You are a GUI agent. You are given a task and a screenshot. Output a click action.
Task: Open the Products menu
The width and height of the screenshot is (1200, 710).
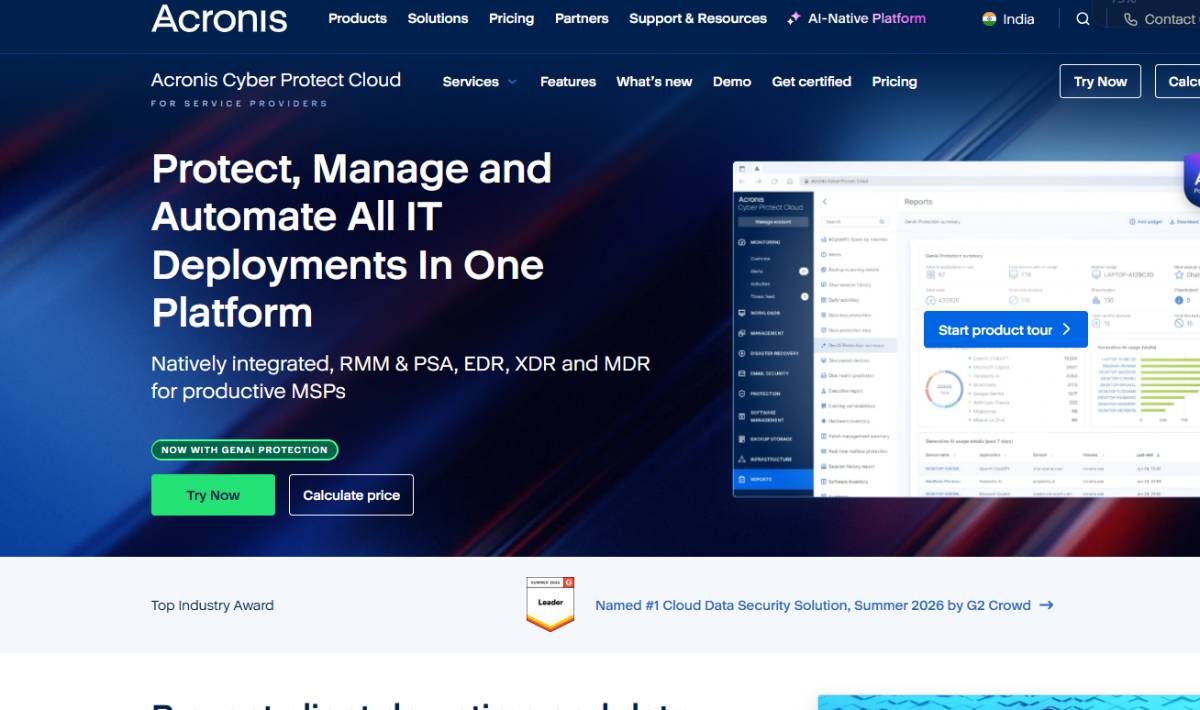pos(357,18)
